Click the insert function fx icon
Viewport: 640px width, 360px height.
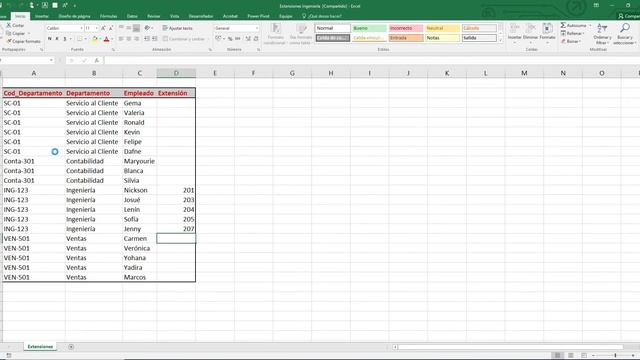(x=97, y=60)
